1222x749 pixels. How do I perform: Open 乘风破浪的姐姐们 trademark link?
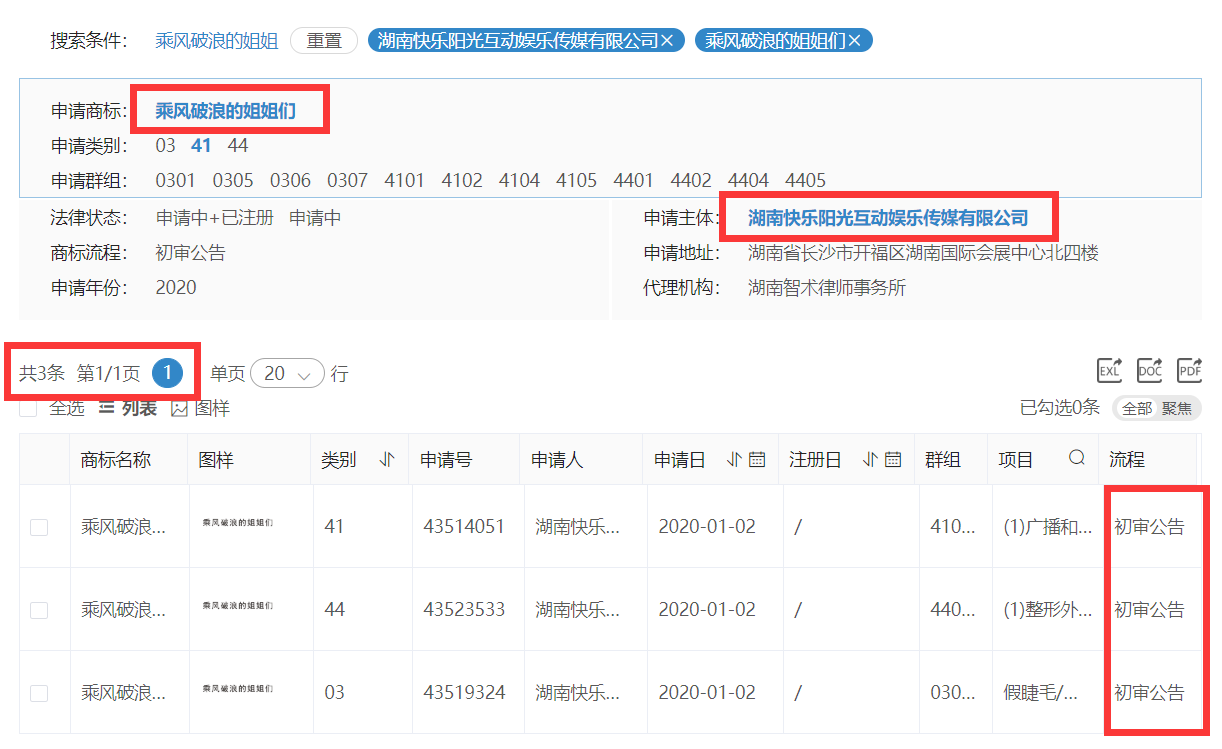point(225,110)
